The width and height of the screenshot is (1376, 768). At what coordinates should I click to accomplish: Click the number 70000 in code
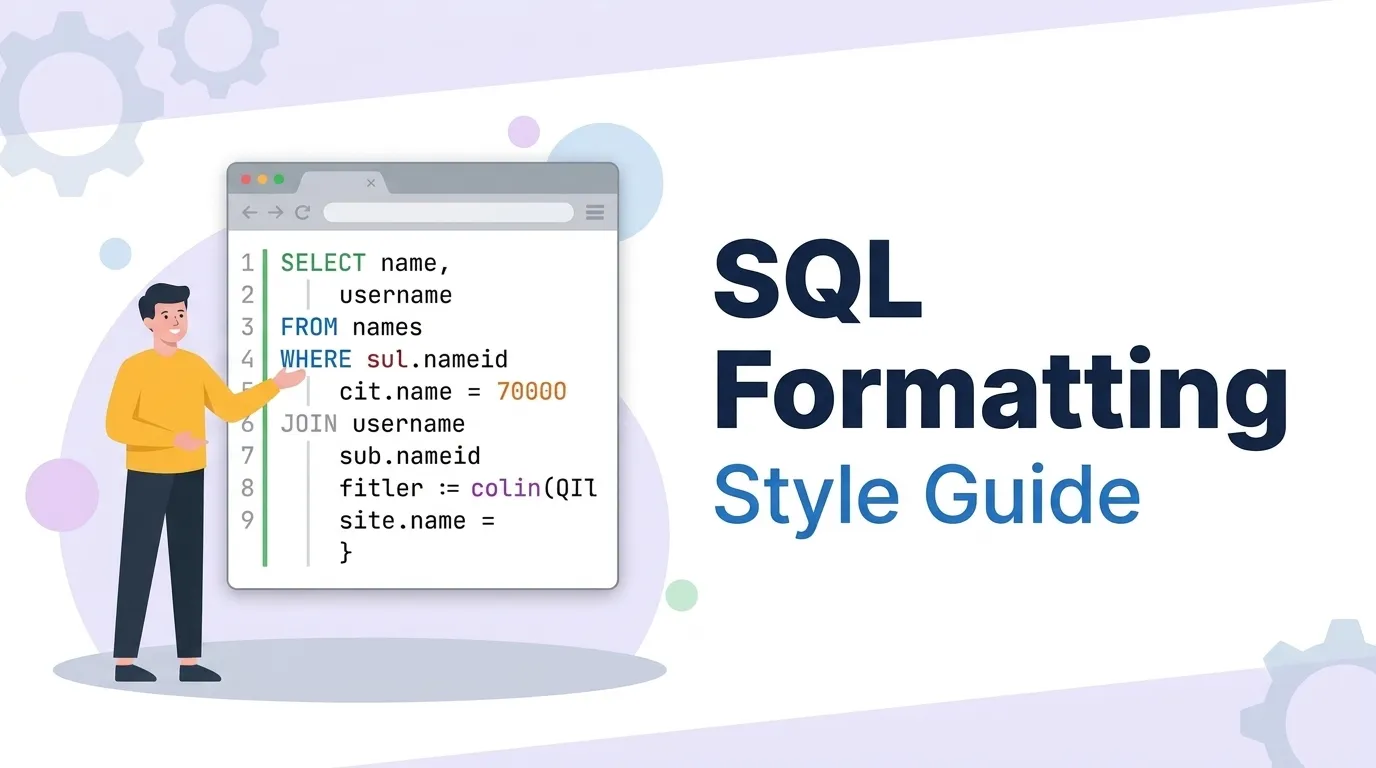click(x=532, y=391)
